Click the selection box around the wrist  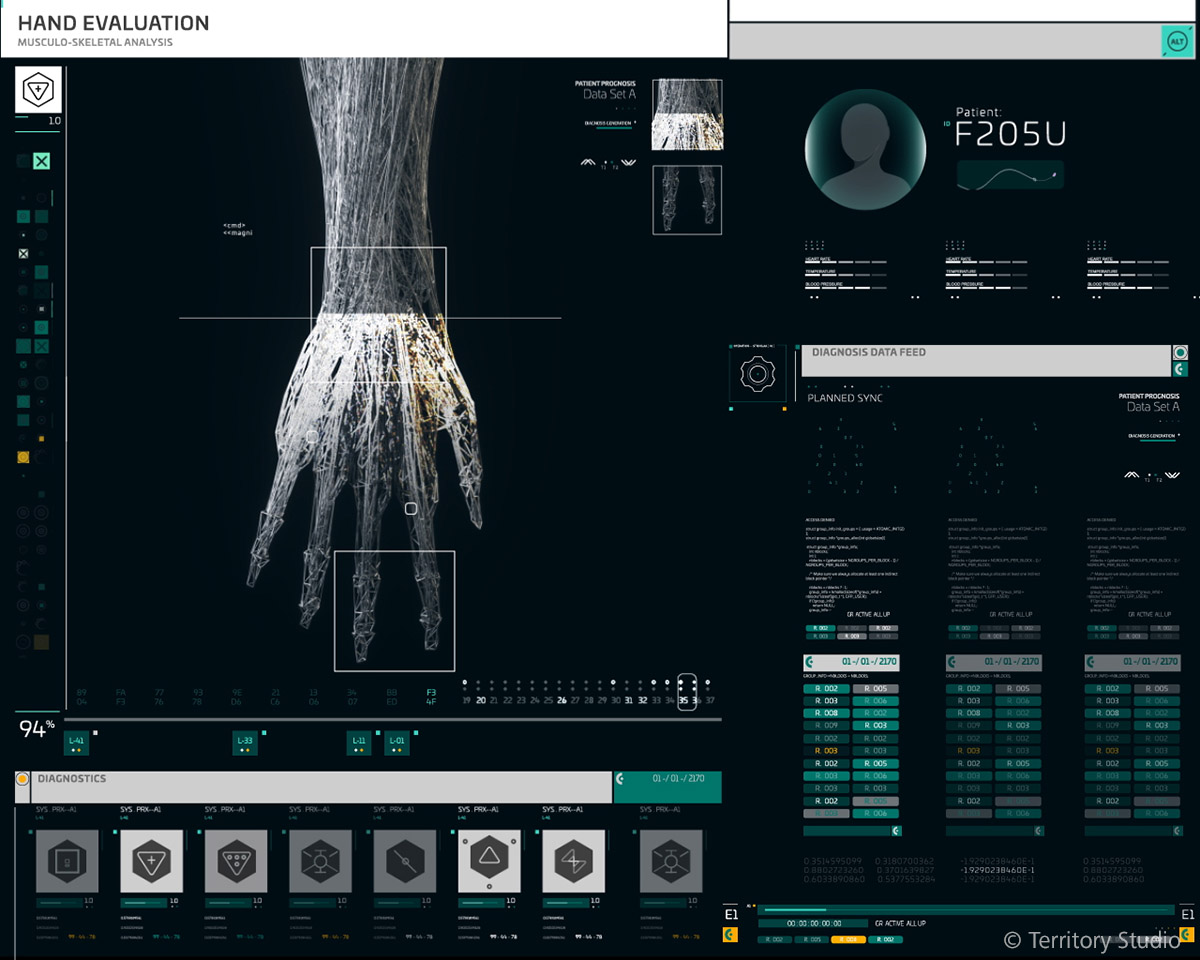[378, 315]
